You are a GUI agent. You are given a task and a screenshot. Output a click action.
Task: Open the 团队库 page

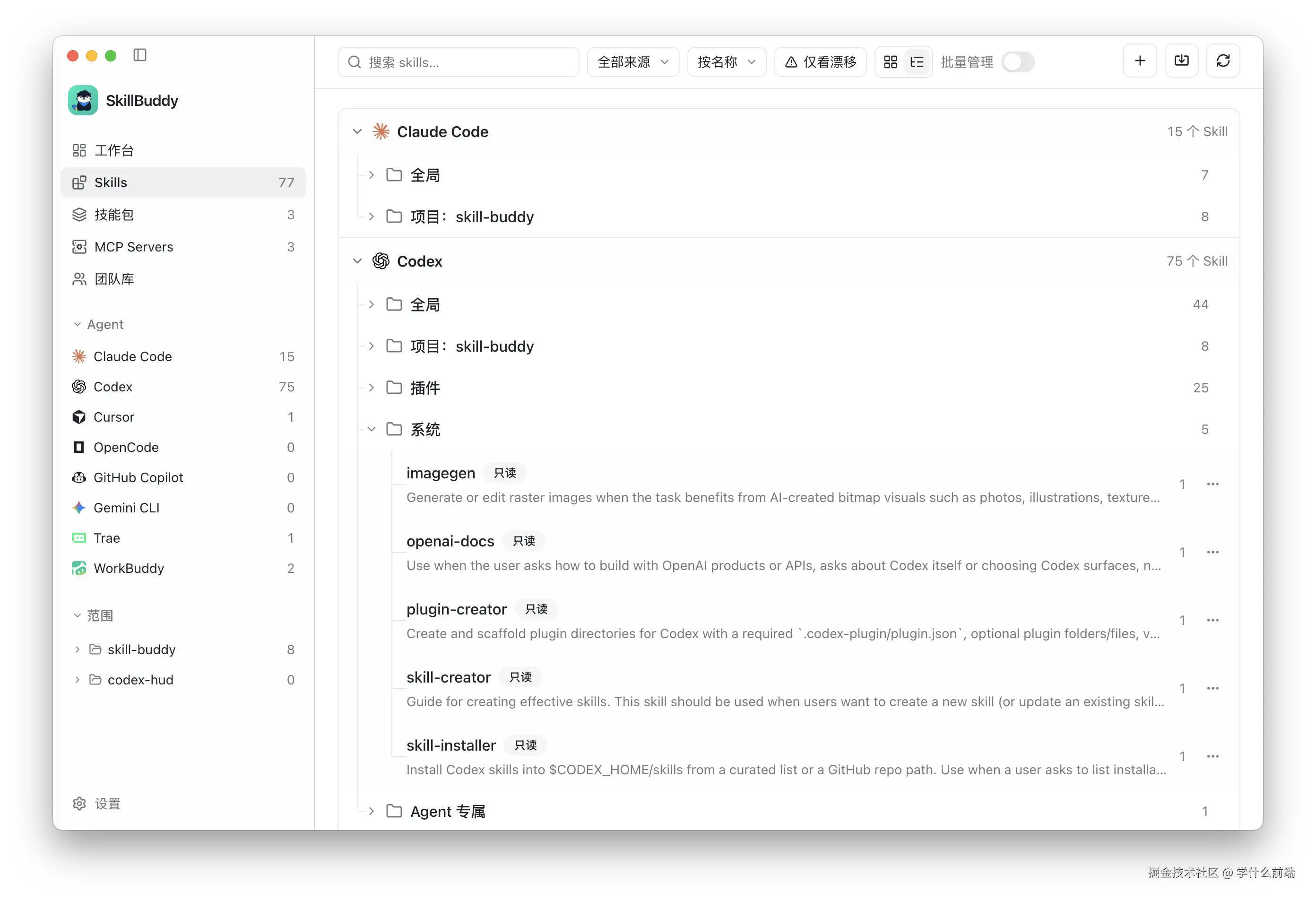tap(183, 279)
